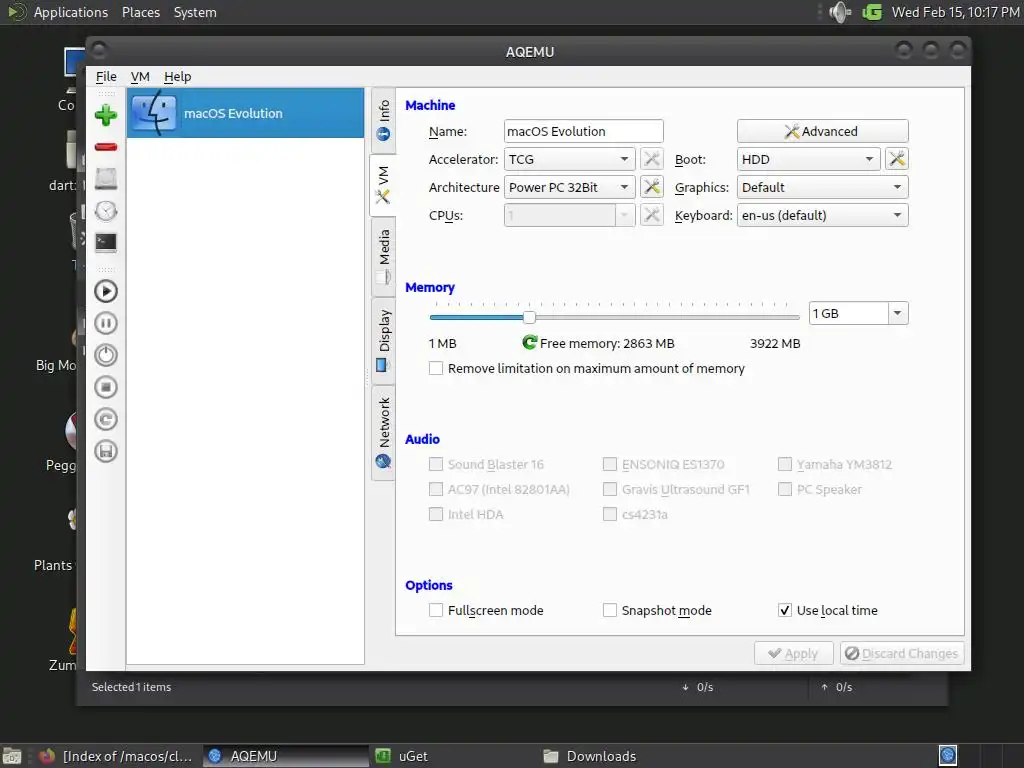The height and width of the screenshot is (768, 1024).
Task: Toggle the AC97 (Intel 82801AA) checkbox
Action: coord(436,489)
